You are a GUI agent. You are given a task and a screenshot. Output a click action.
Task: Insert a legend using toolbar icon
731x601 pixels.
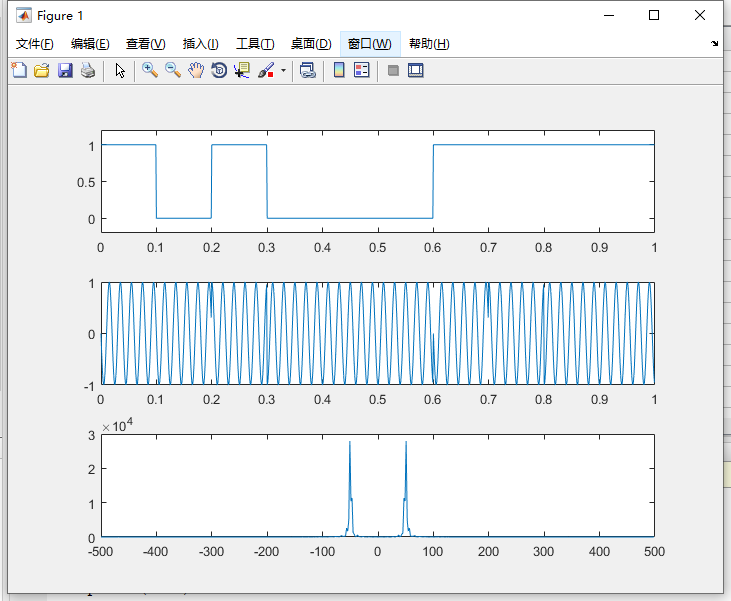coord(362,70)
